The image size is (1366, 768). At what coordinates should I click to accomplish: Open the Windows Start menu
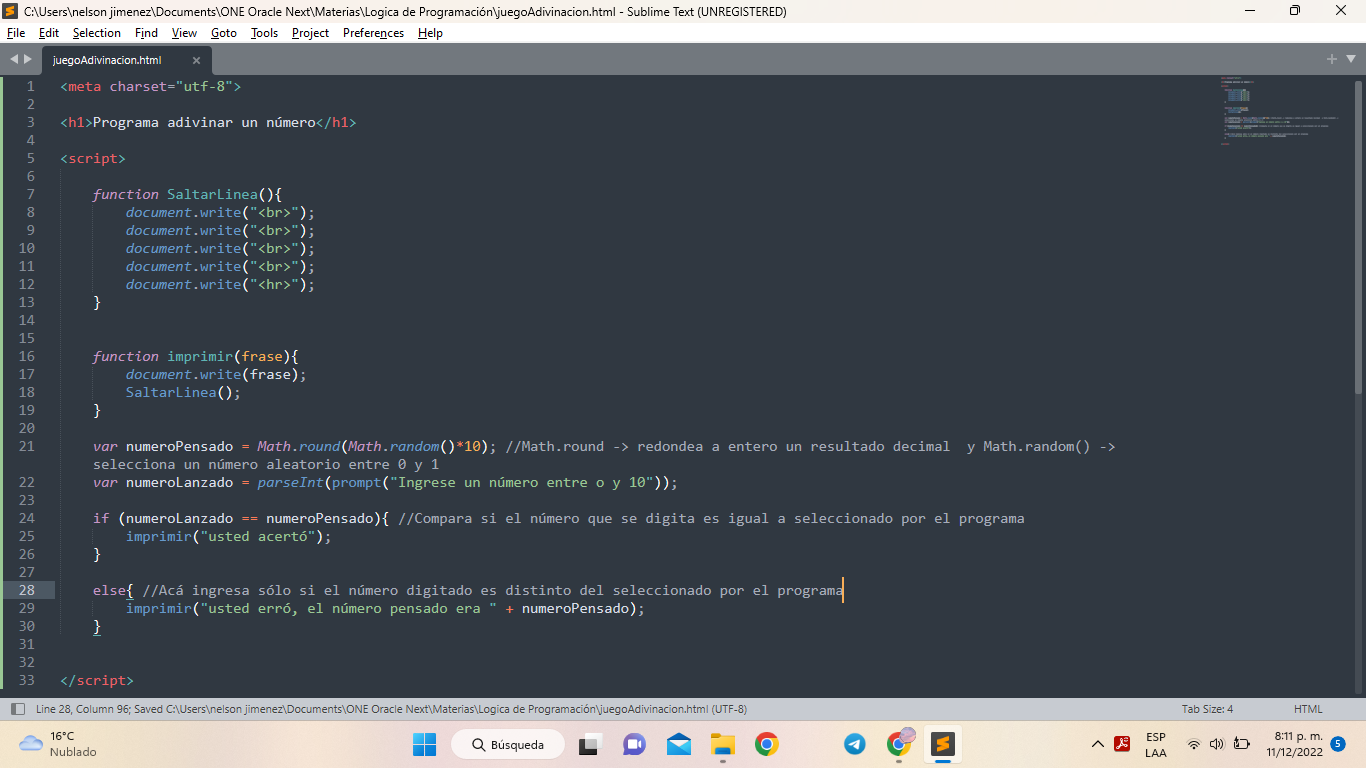point(425,744)
